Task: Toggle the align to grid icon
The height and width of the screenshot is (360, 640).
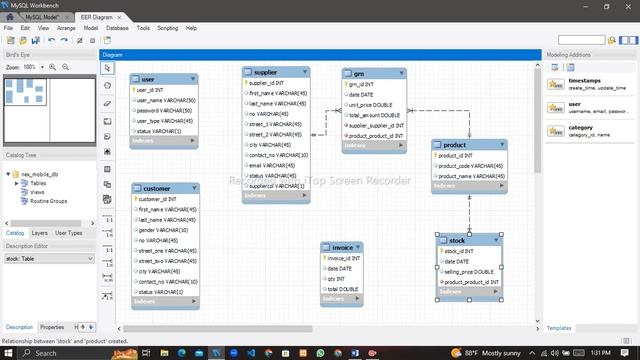Action: [92, 40]
